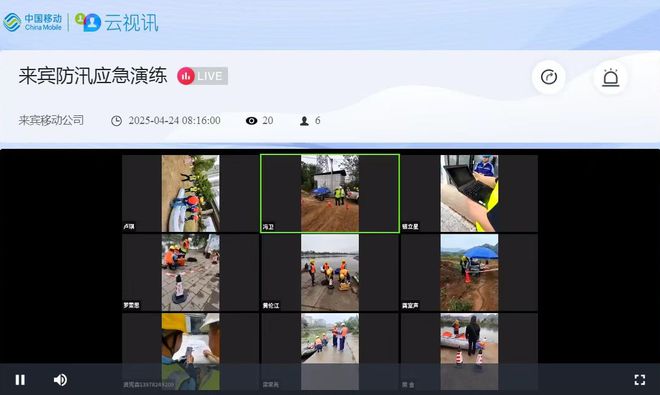Select the feed with the blue canopy tent
Viewport: 660px width, 395px height.
[469, 272]
